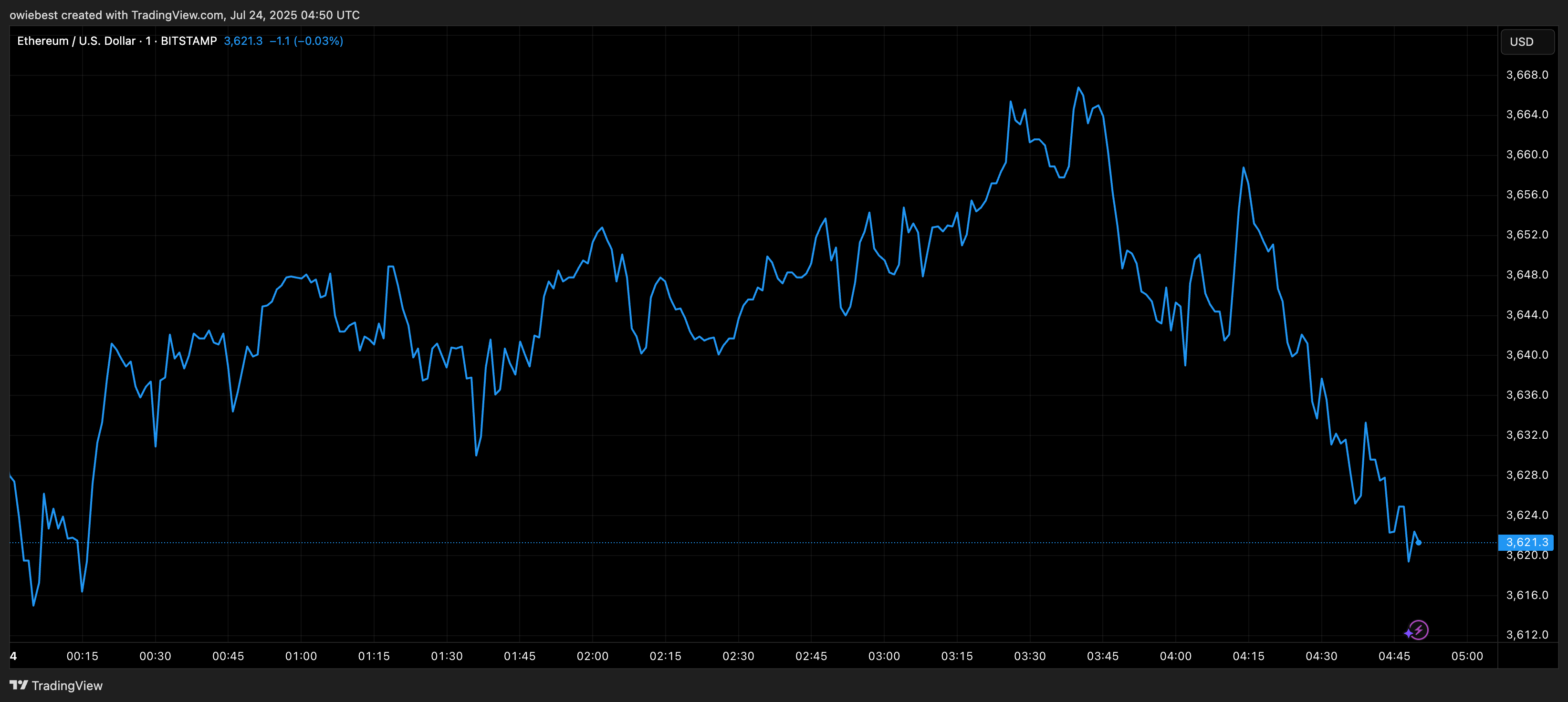Click the 3,632.0 price axis label

click(x=1526, y=435)
